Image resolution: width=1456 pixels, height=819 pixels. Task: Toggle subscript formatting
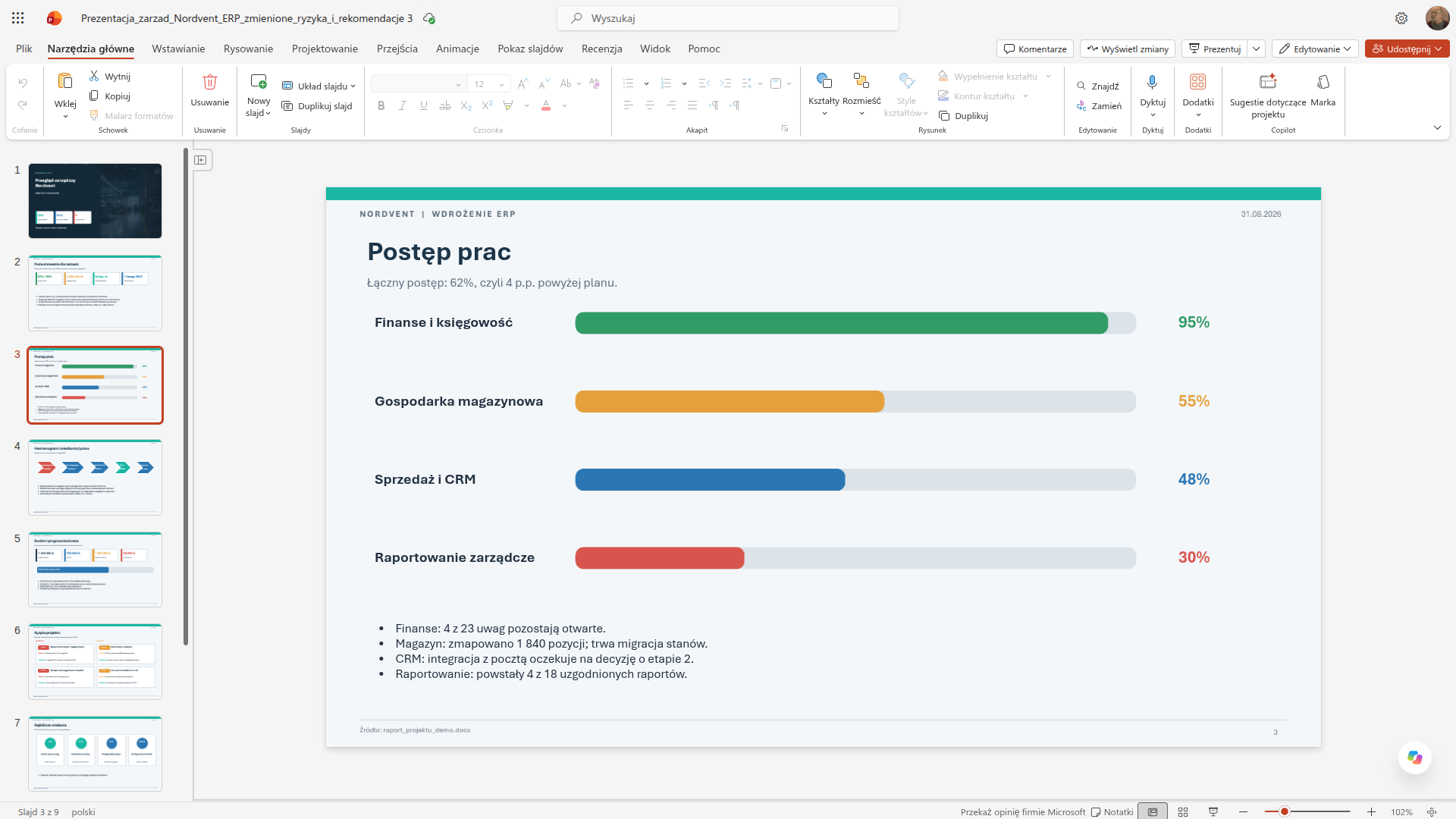click(x=466, y=105)
